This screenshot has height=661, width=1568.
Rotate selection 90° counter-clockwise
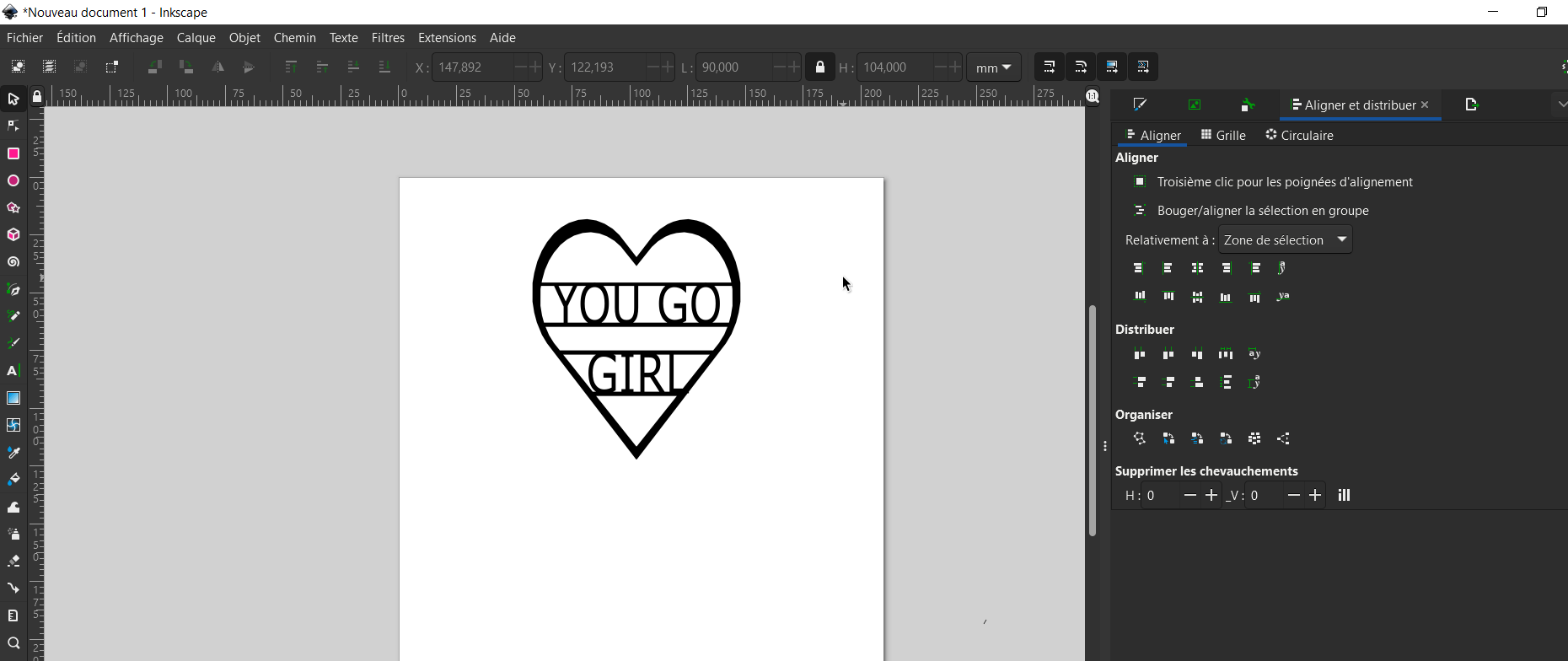154,67
